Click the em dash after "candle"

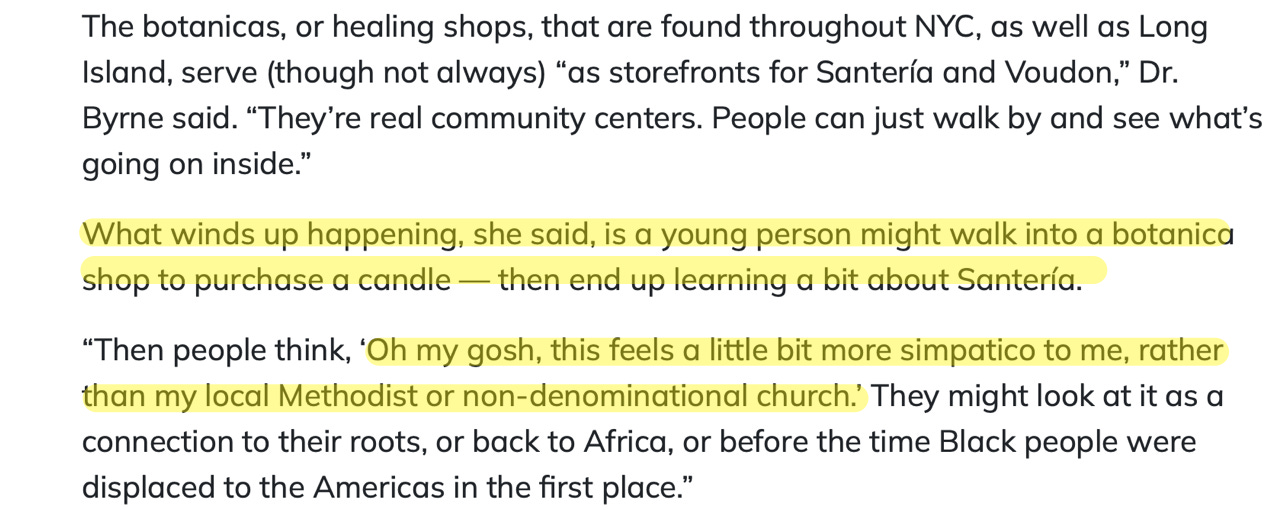474,280
